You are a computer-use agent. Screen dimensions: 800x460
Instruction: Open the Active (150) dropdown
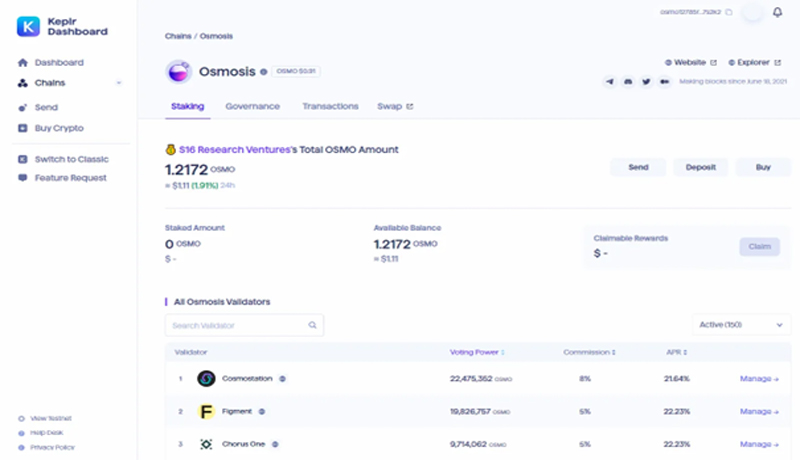(x=741, y=325)
